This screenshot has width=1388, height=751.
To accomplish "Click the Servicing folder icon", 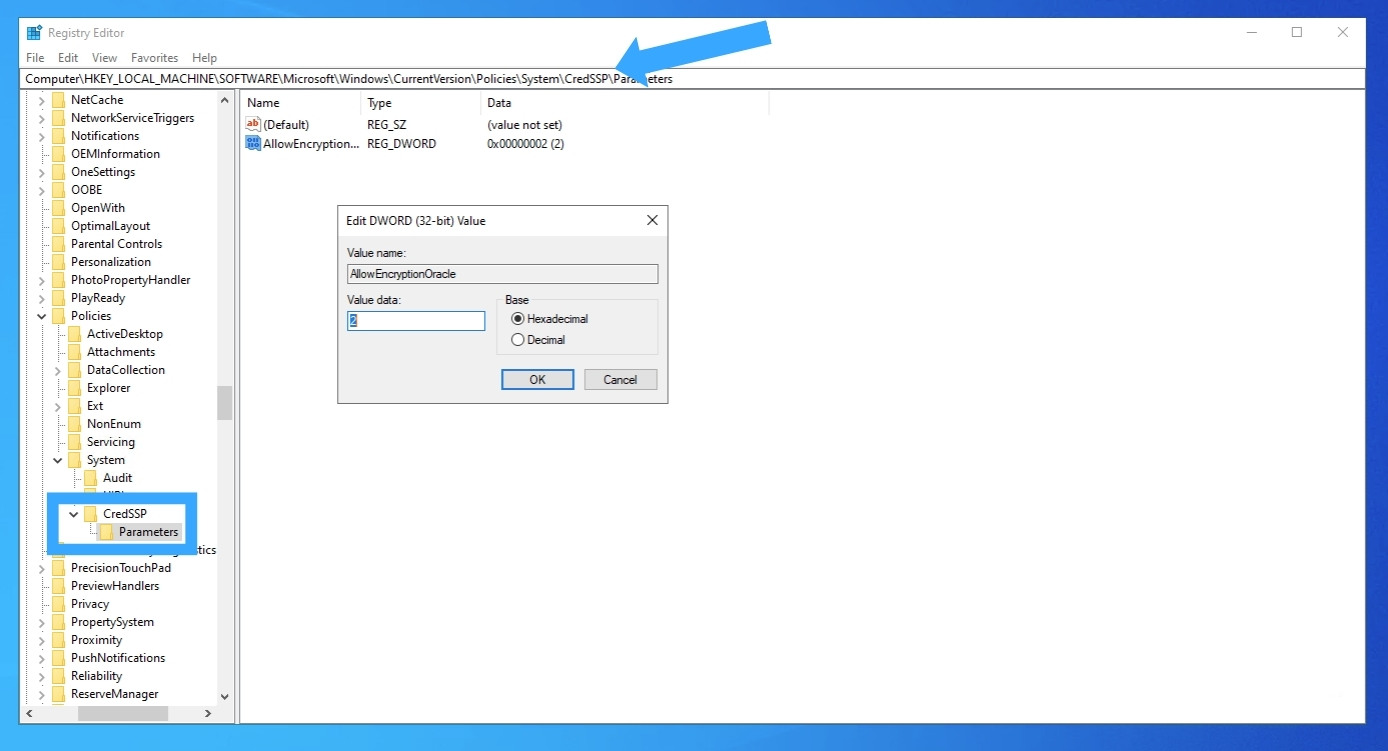I will click(74, 442).
